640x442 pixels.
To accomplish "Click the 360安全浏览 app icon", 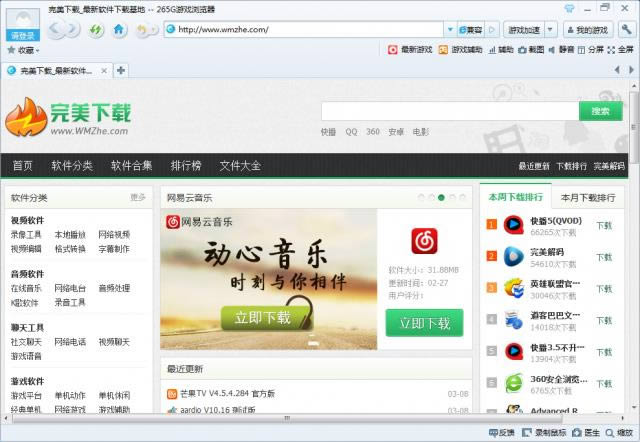I will pos(513,383).
